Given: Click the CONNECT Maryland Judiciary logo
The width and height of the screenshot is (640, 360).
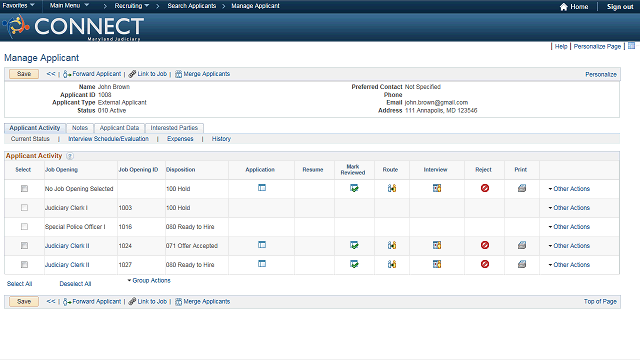Looking at the screenshot, I should 73,27.
